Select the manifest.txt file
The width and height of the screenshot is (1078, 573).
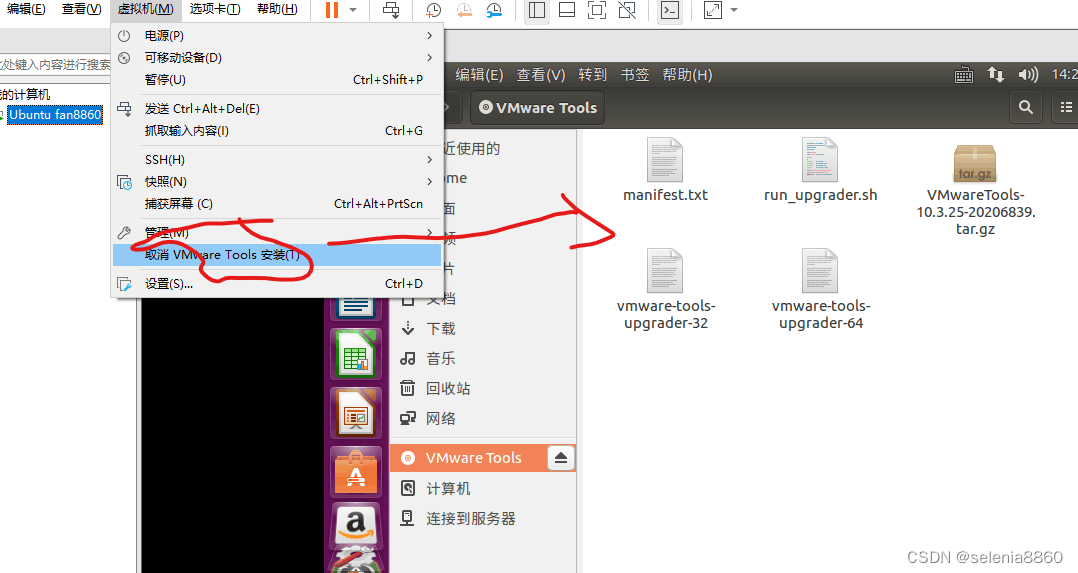pyautogui.click(x=665, y=170)
